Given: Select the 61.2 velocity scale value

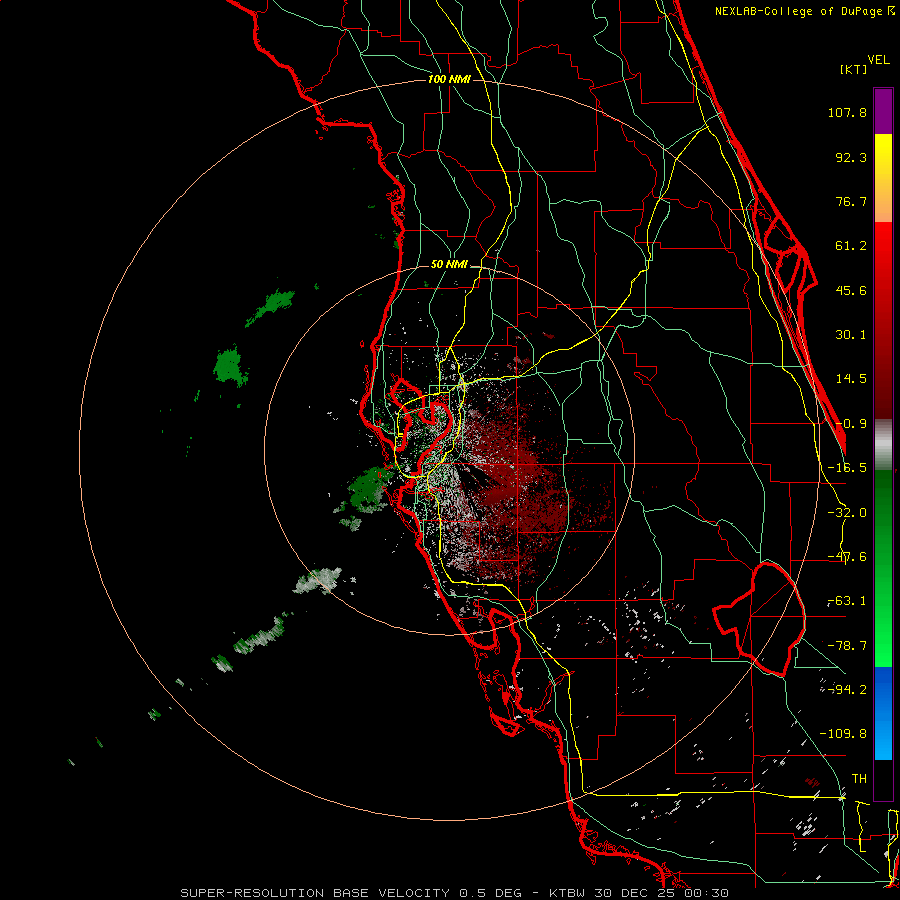Looking at the screenshot, I should [851, 246].
